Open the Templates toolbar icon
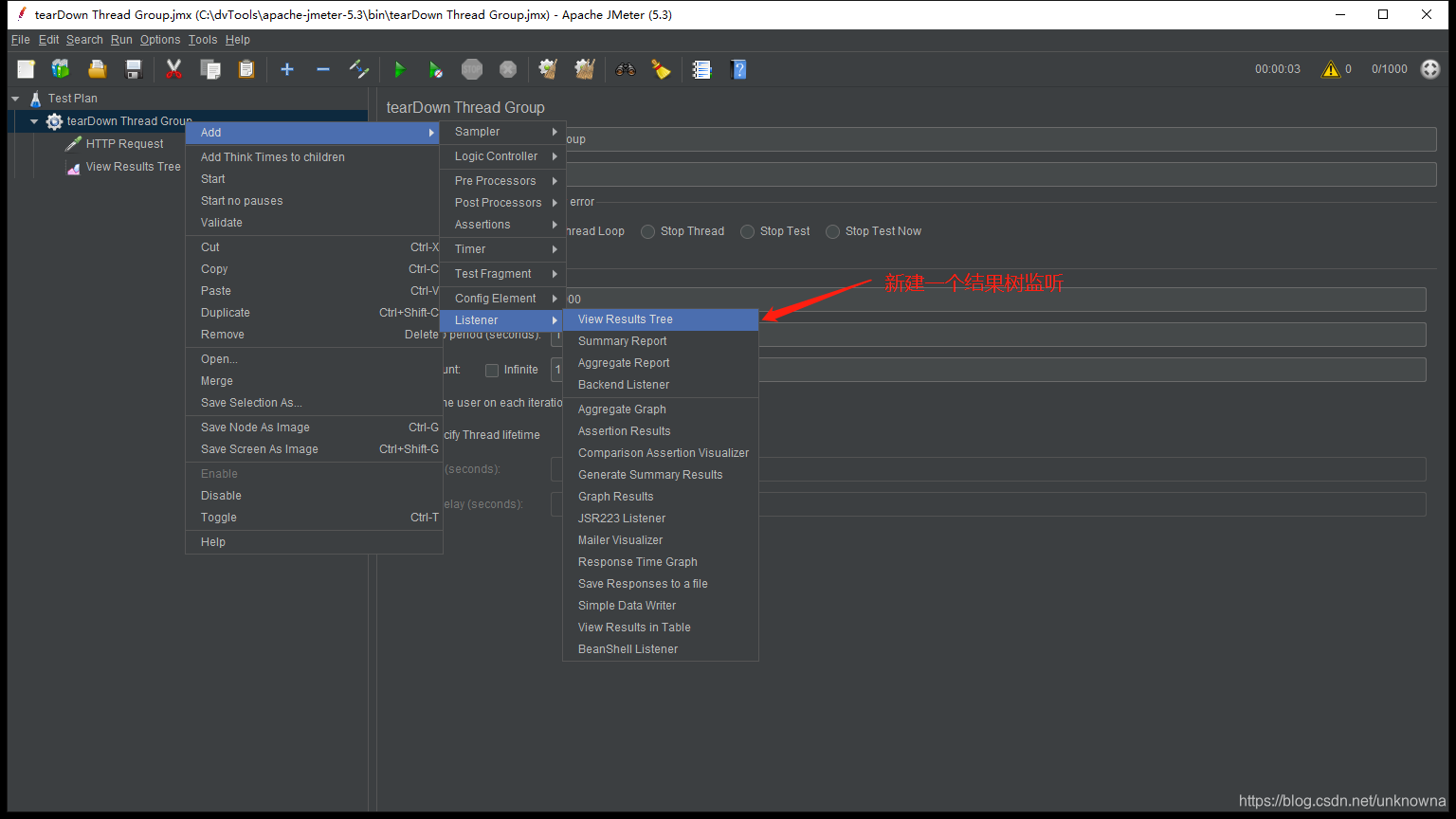 pyautogui.click(x=61, y=69)
